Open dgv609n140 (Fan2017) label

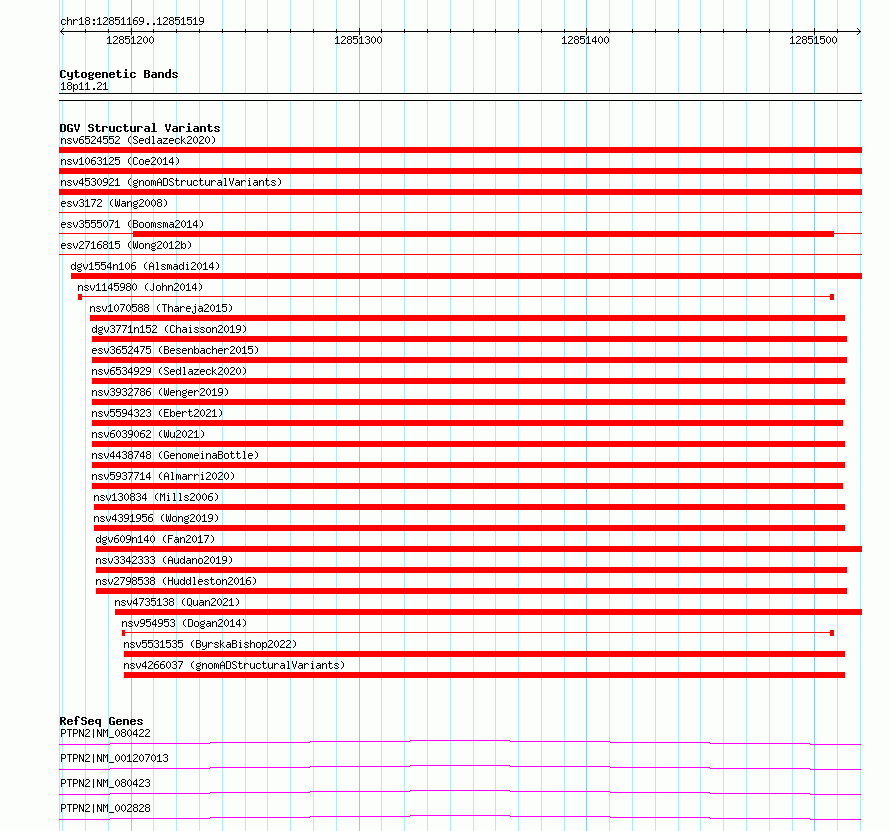[155, 539]
